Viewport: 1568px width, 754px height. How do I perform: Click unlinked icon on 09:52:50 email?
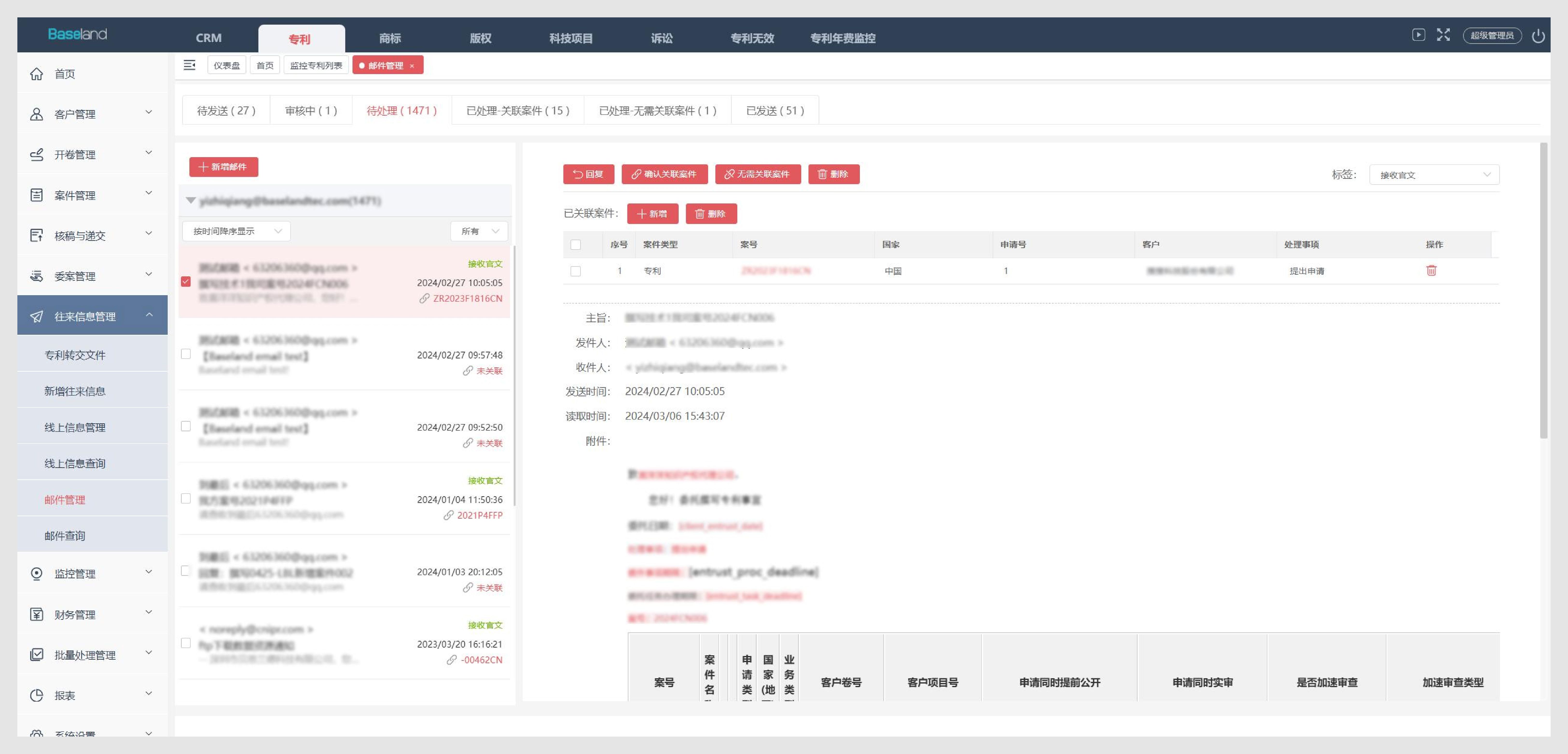click(468, 443)
